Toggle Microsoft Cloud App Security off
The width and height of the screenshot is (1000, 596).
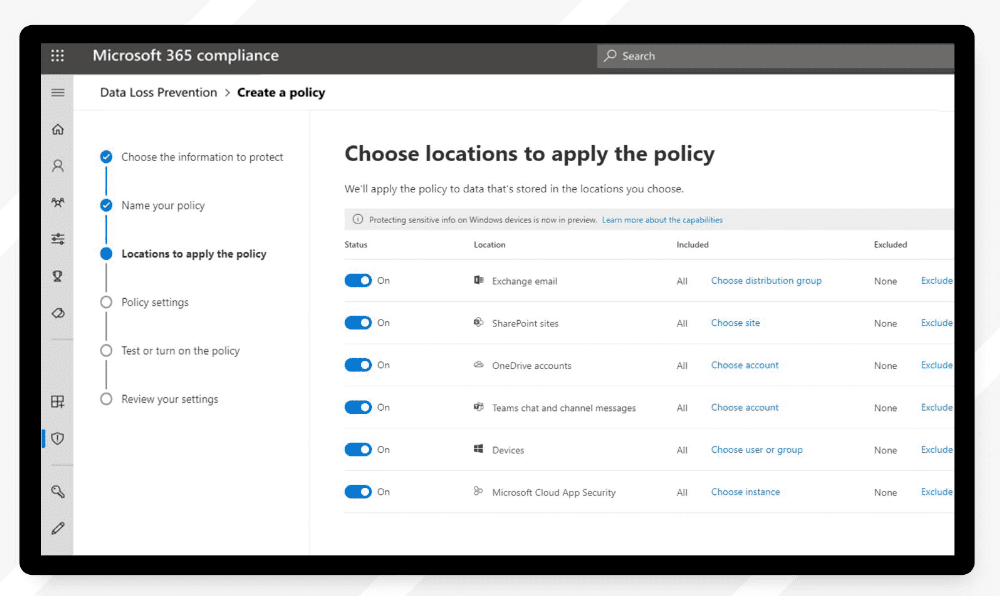360,491
